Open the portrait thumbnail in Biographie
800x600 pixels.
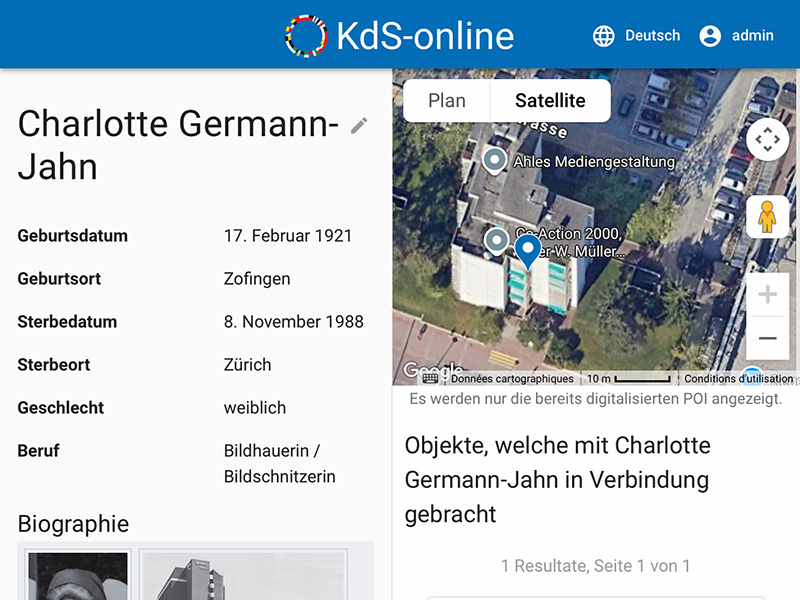coord(78,576)
